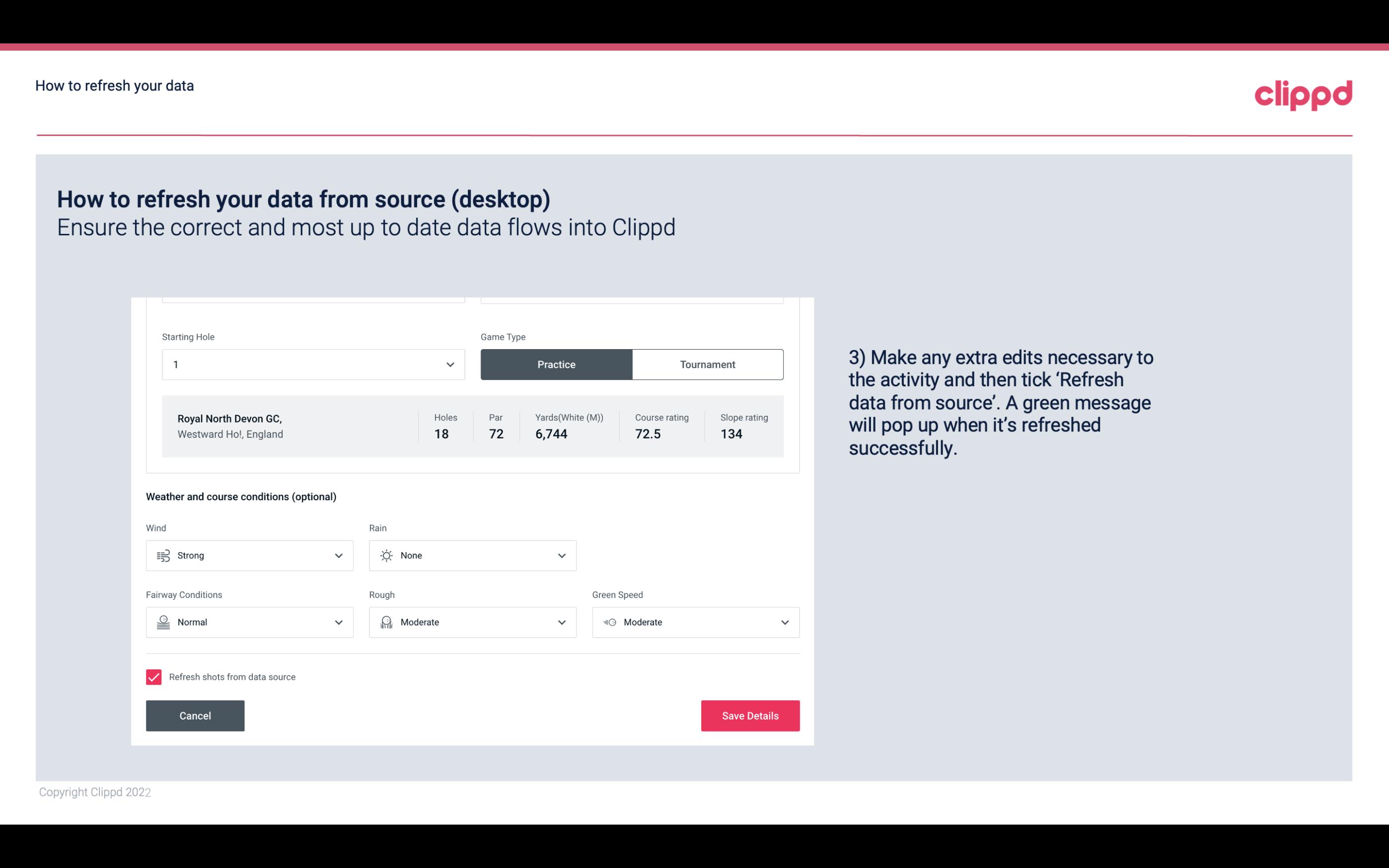The width and height of the screenshot is (1389, 868).
Task: Click the wind condition icon
Action: 163,555
